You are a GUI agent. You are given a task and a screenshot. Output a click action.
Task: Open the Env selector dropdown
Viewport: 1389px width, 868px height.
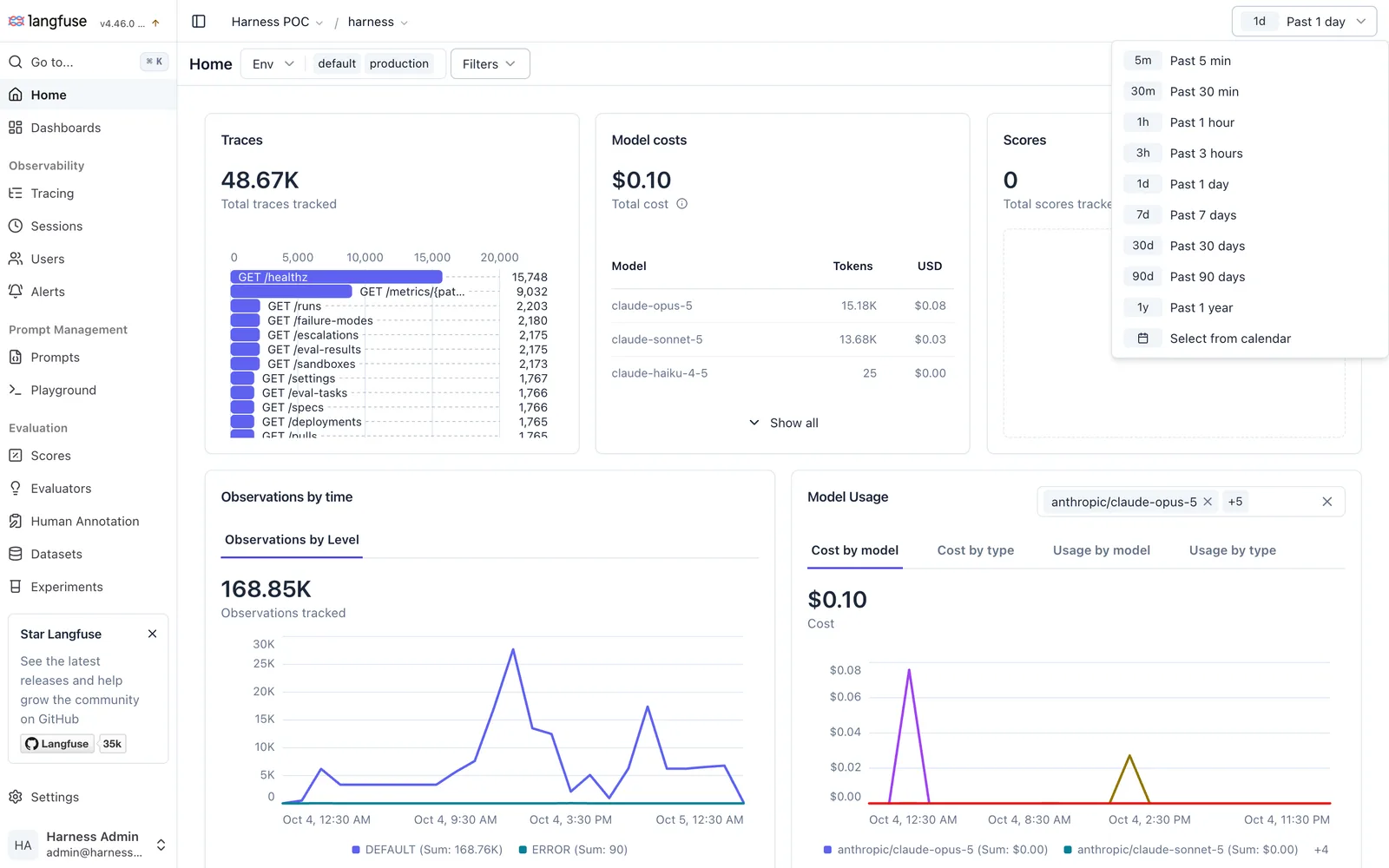(x=273, y=64)
